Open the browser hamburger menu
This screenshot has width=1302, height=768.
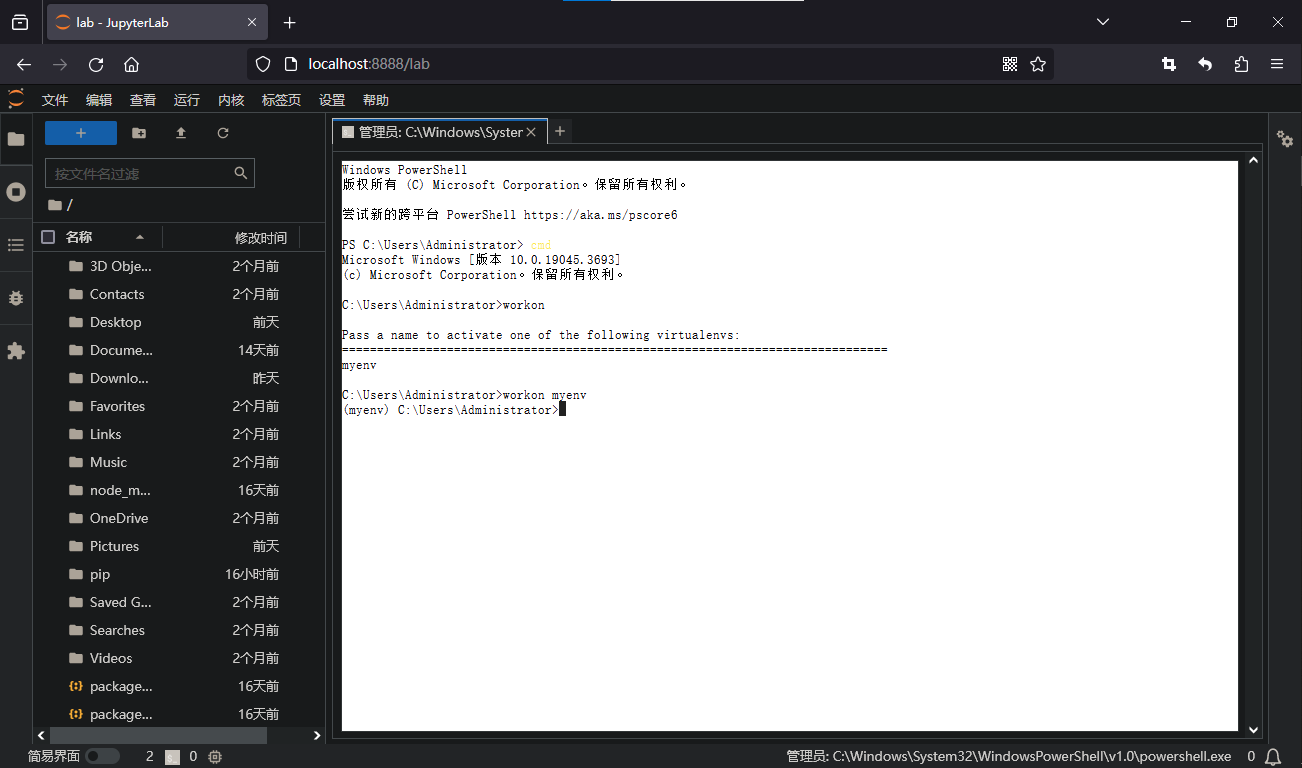[1277, 64]
